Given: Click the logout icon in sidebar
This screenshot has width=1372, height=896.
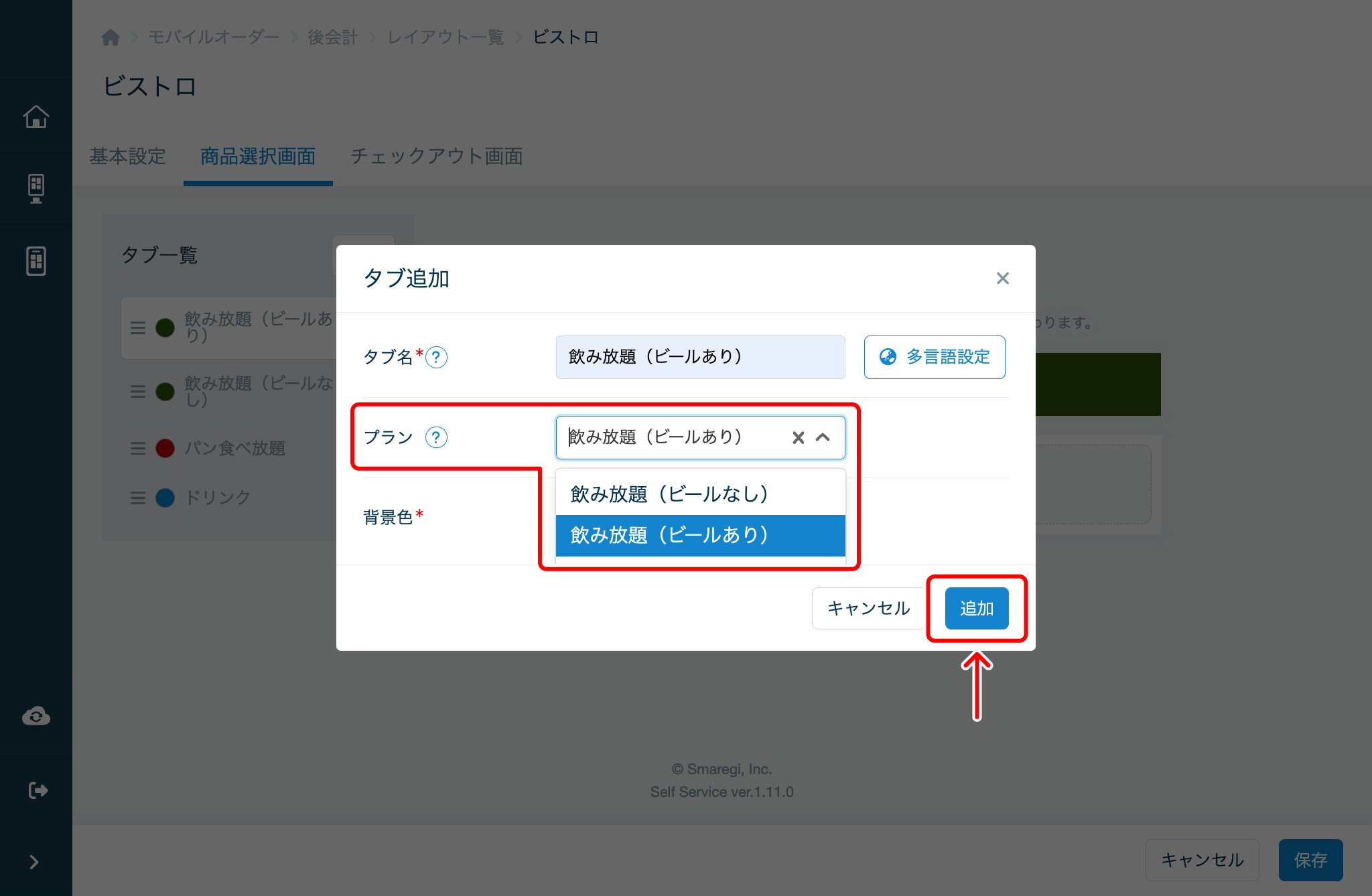Looking at the screenshot, I should click(x=38, y=790).
